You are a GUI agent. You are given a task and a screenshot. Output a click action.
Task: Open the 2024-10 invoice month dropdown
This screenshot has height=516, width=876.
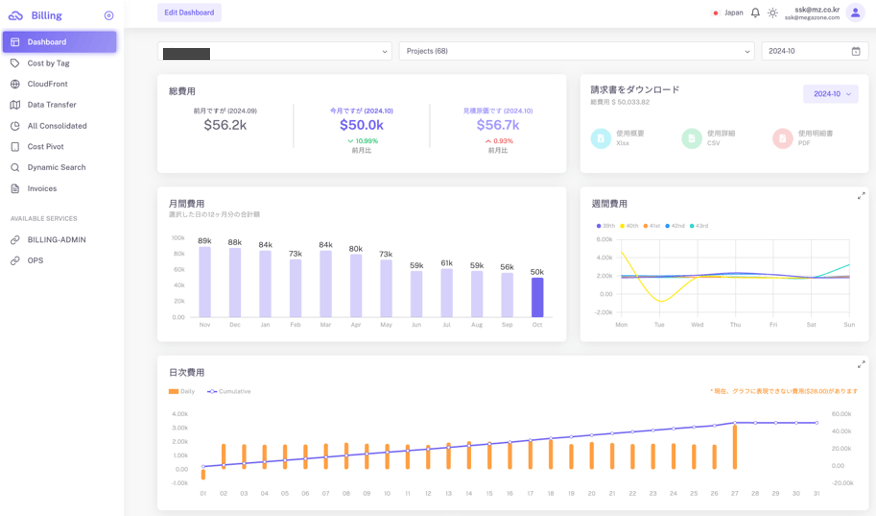[830, 94]
